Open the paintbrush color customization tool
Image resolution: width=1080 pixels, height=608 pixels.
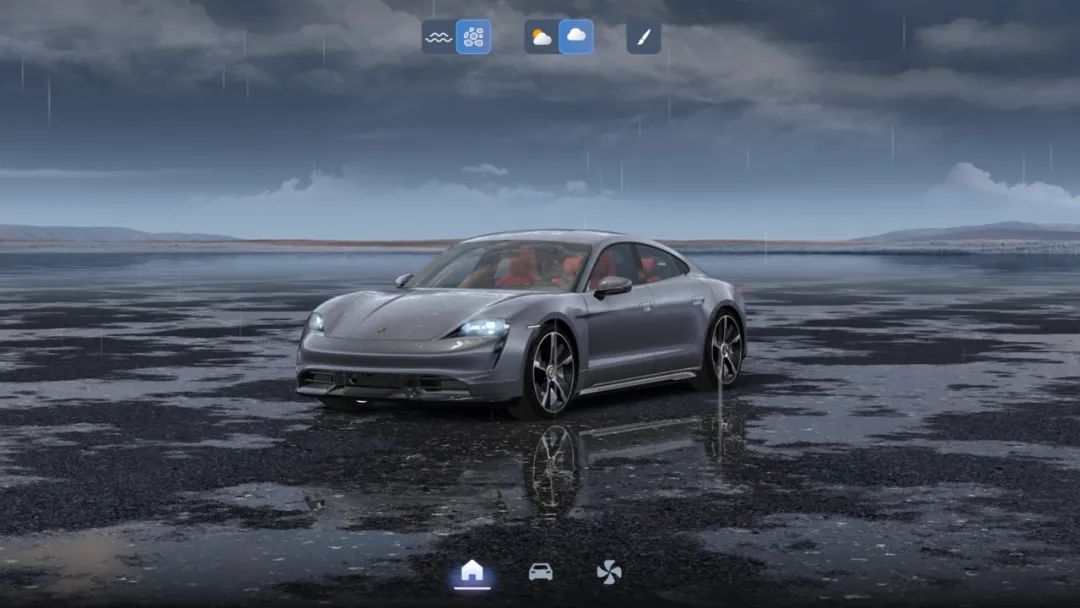[x=643, y=37]
